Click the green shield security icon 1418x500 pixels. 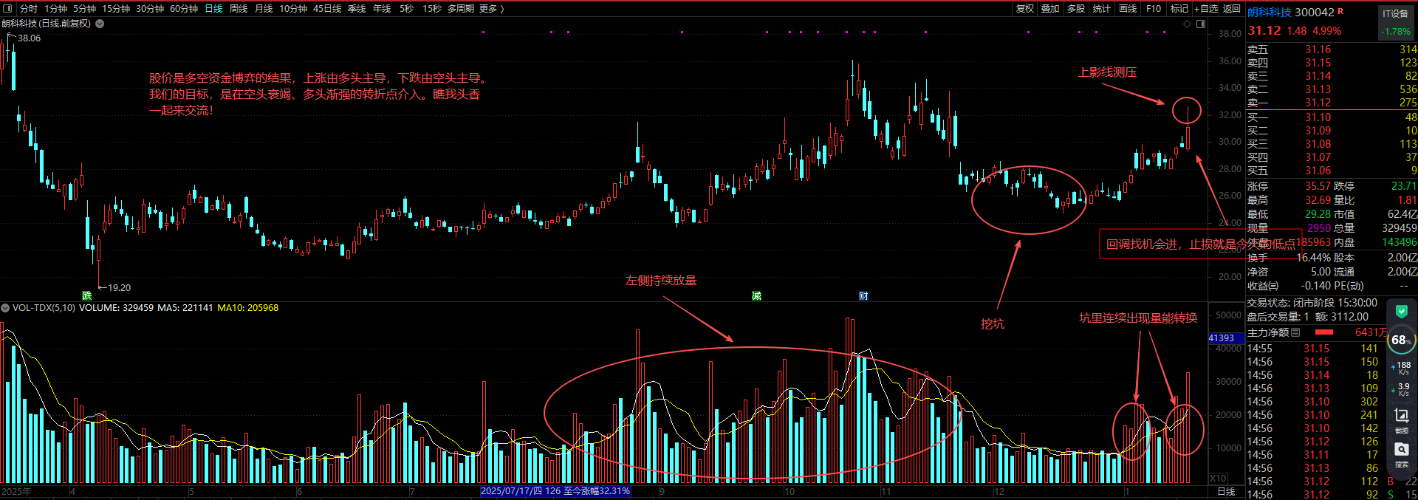(x=1399, y=311)
